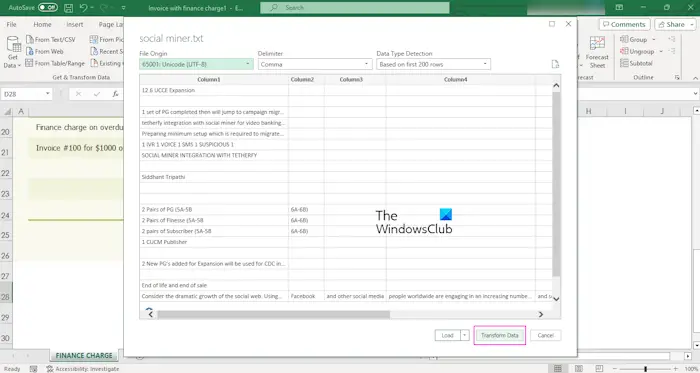Click From Table/Range icon
This screenshot has width=700, height=373.
click(29, 63)
